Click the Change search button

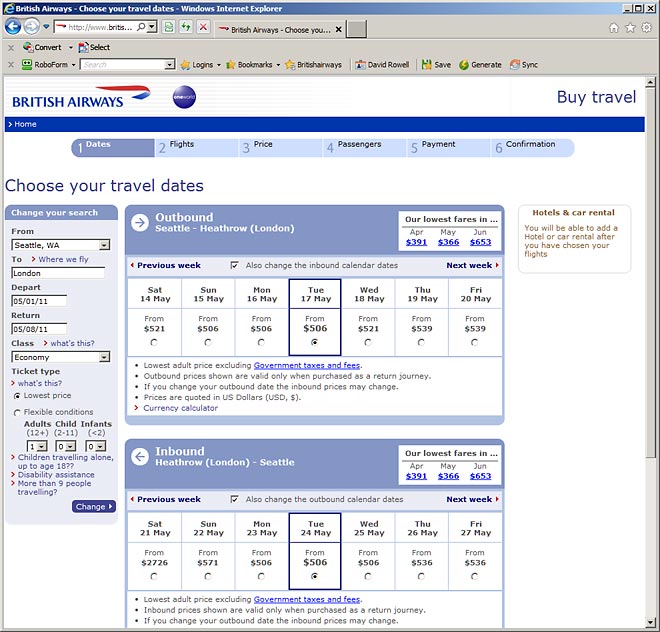[x=94, y=507]
